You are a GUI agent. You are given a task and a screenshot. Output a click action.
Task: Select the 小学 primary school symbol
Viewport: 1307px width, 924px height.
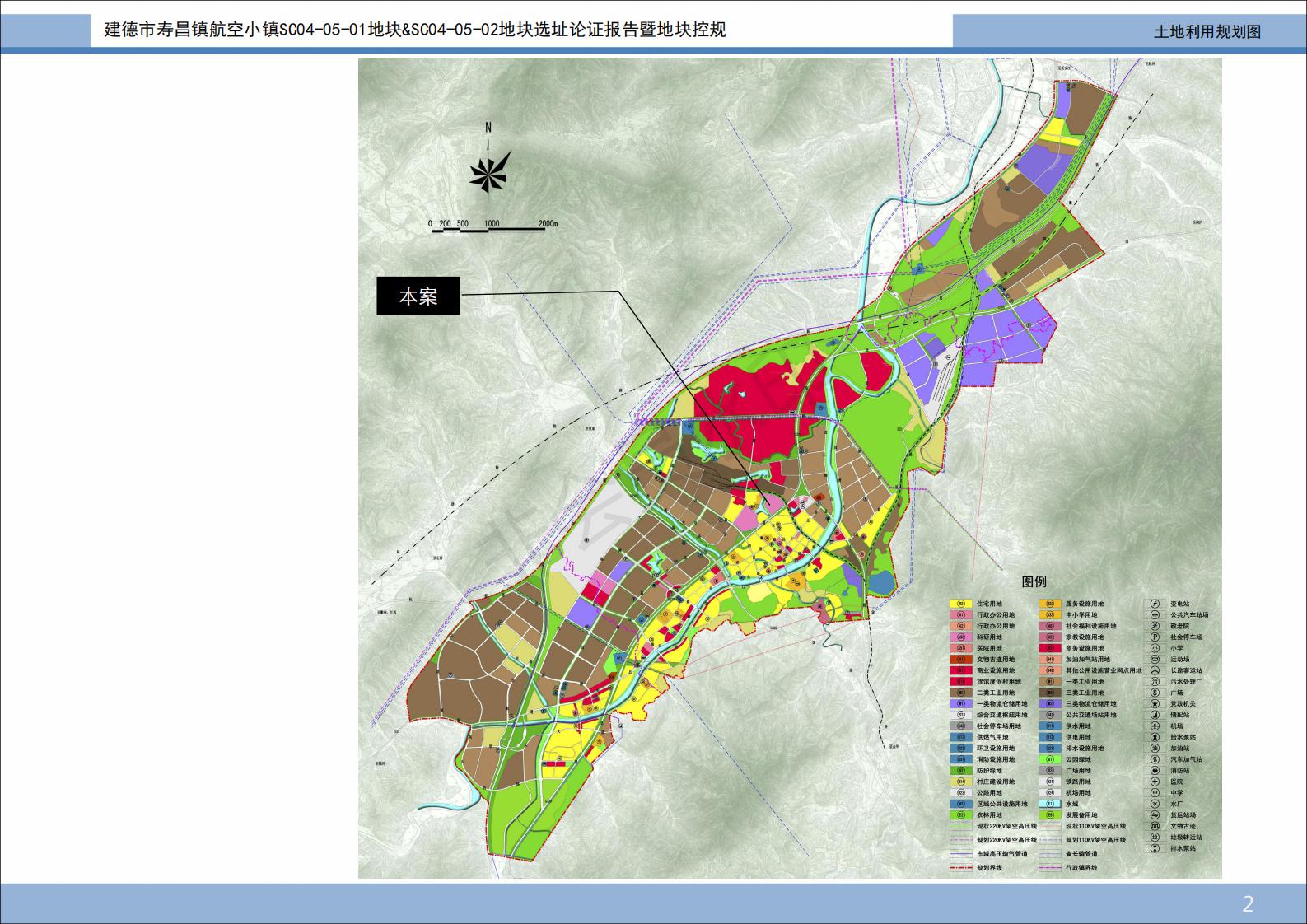(x=1155, y=648)
